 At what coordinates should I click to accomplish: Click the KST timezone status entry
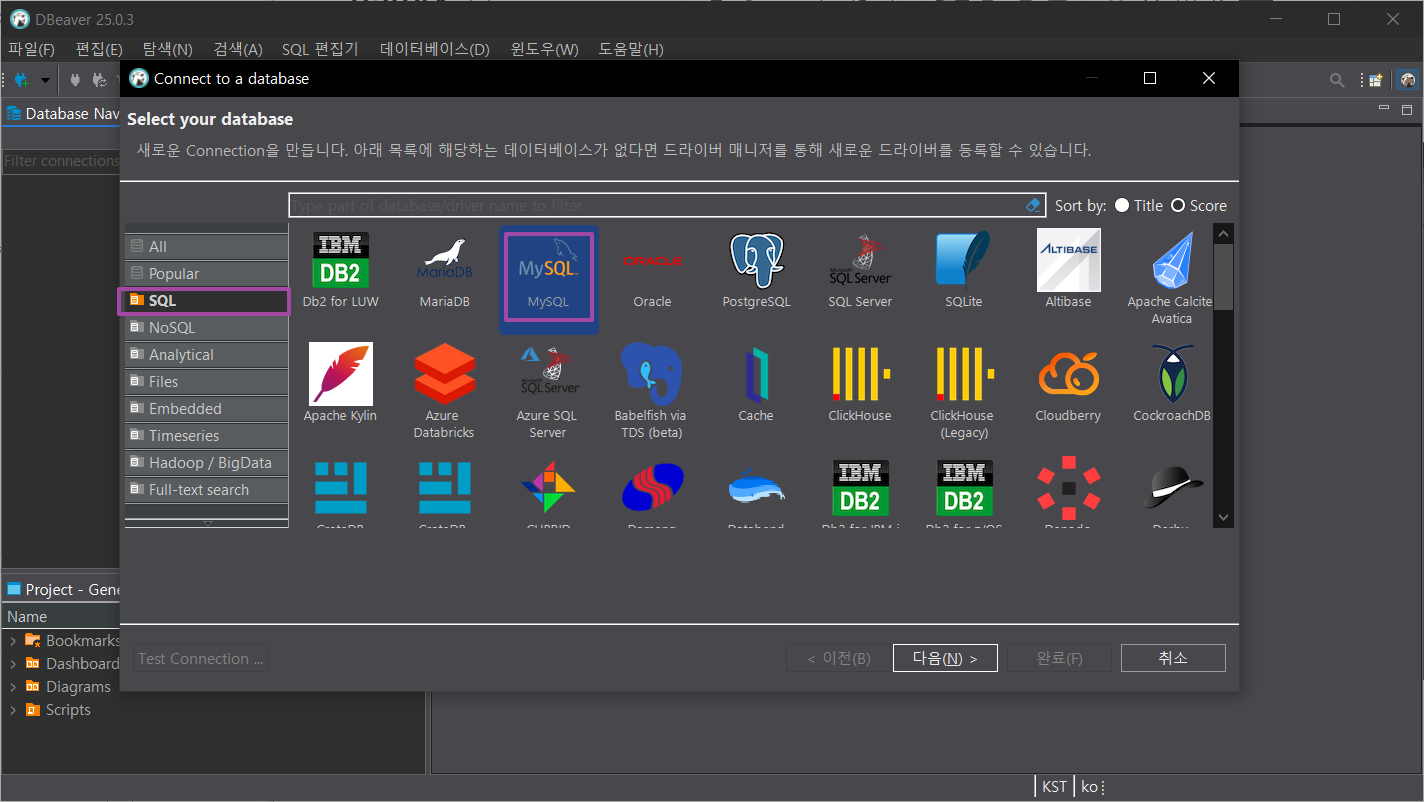point(1054,787)
